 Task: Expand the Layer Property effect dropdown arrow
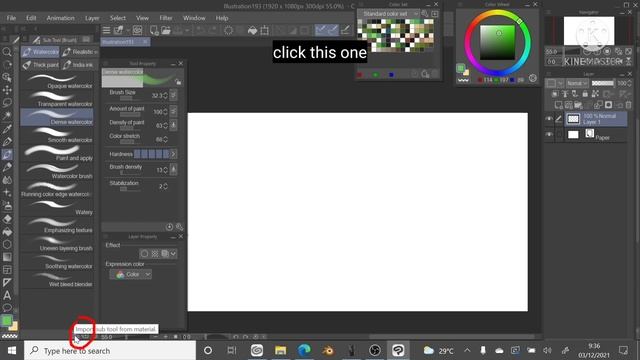(x=173, y=253)
